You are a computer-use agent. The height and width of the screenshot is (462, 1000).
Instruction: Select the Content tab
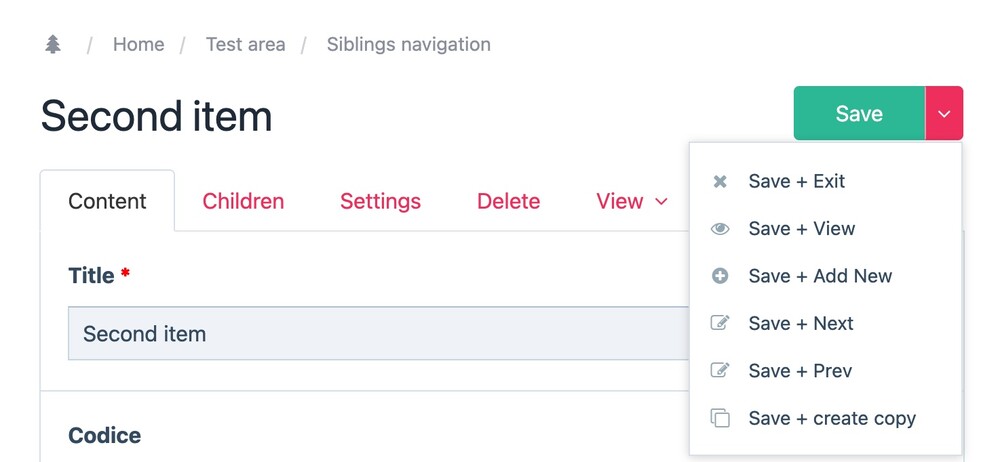click(x=107, y=201)
